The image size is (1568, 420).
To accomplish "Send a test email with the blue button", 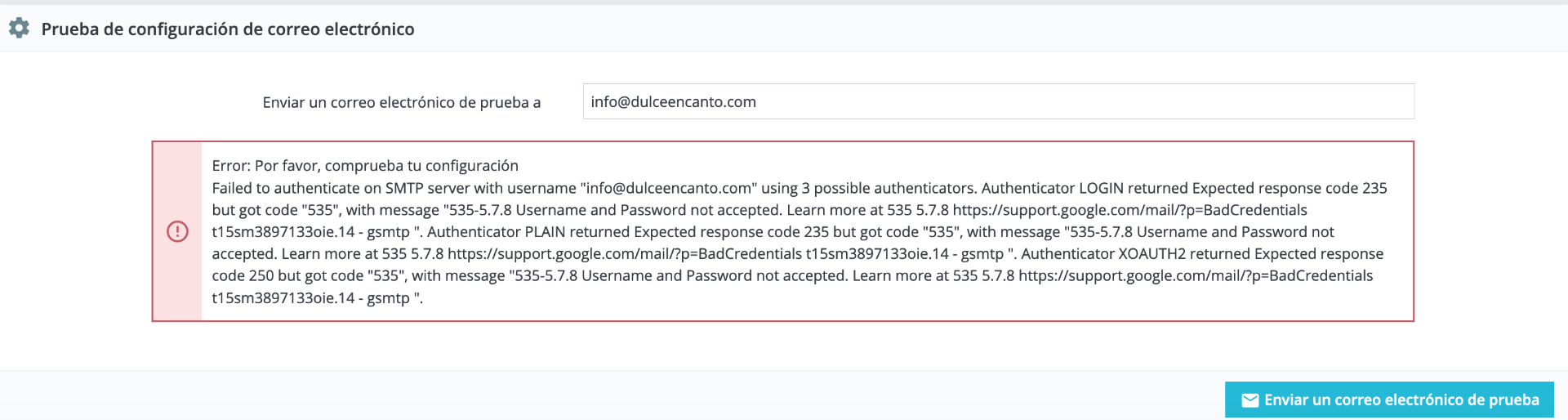I will (x=1389, y=400).
